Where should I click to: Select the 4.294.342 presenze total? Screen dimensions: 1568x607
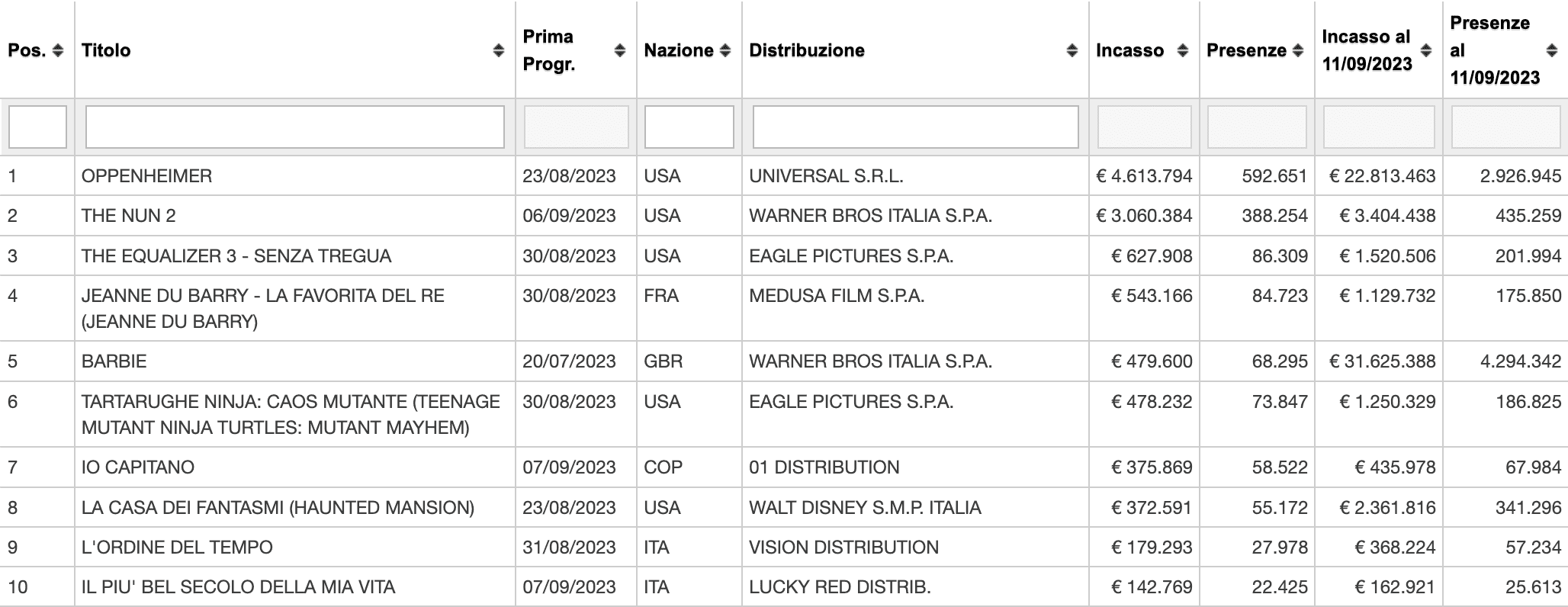point(1521,361)
